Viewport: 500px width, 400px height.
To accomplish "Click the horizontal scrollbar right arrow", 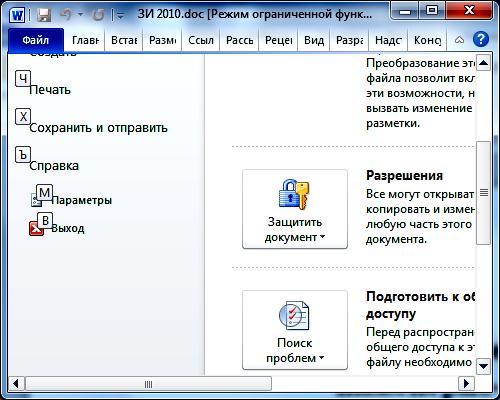I will 466,384.
